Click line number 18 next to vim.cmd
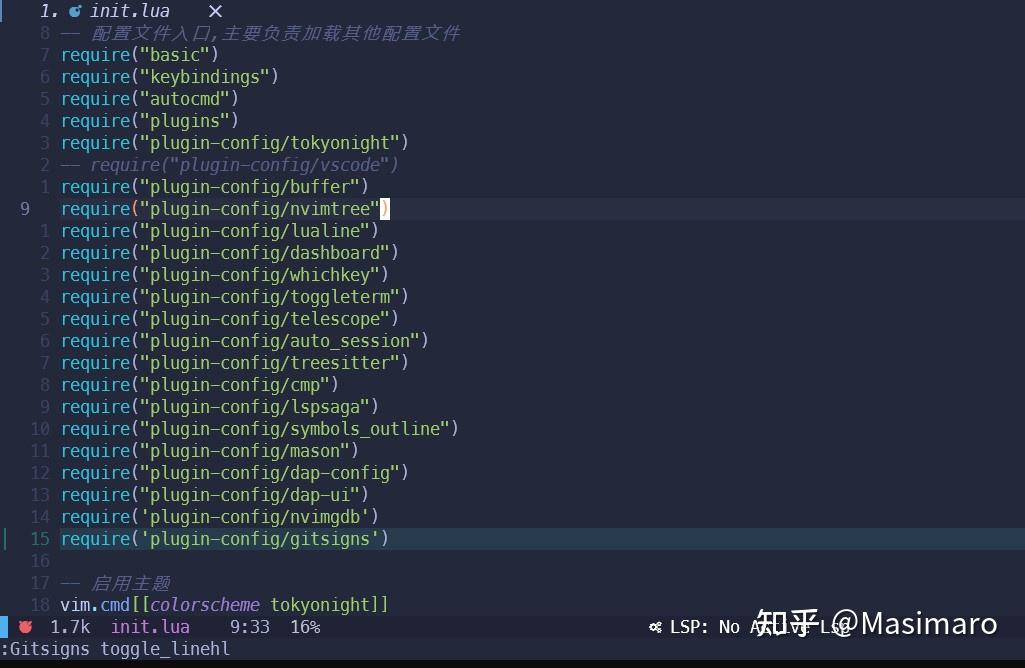Viewport: 1025px width, 668px height. [x=40, y=604]
